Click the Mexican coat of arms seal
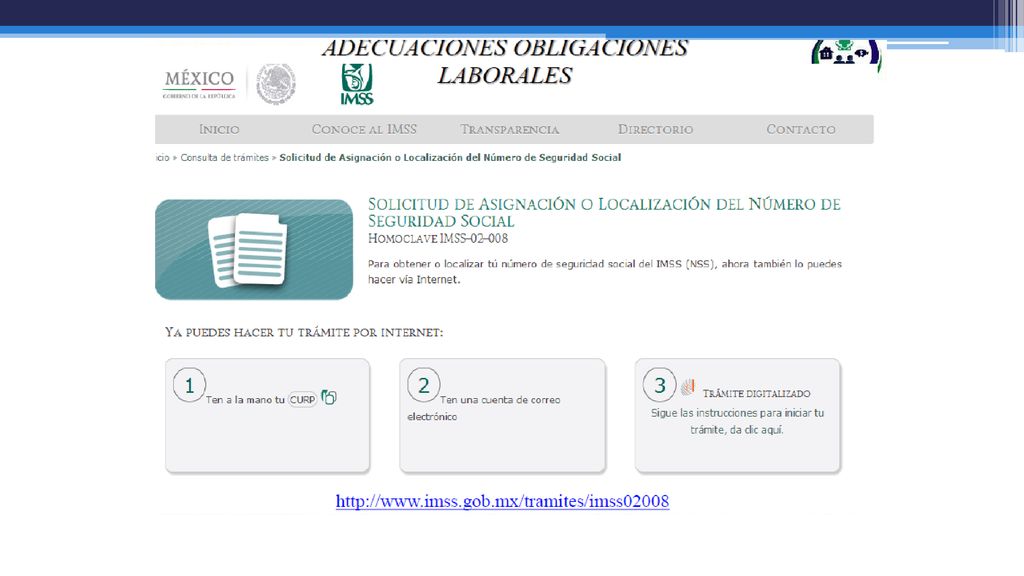Viewport: 1024px width, 576px height. tap(276, 84)
